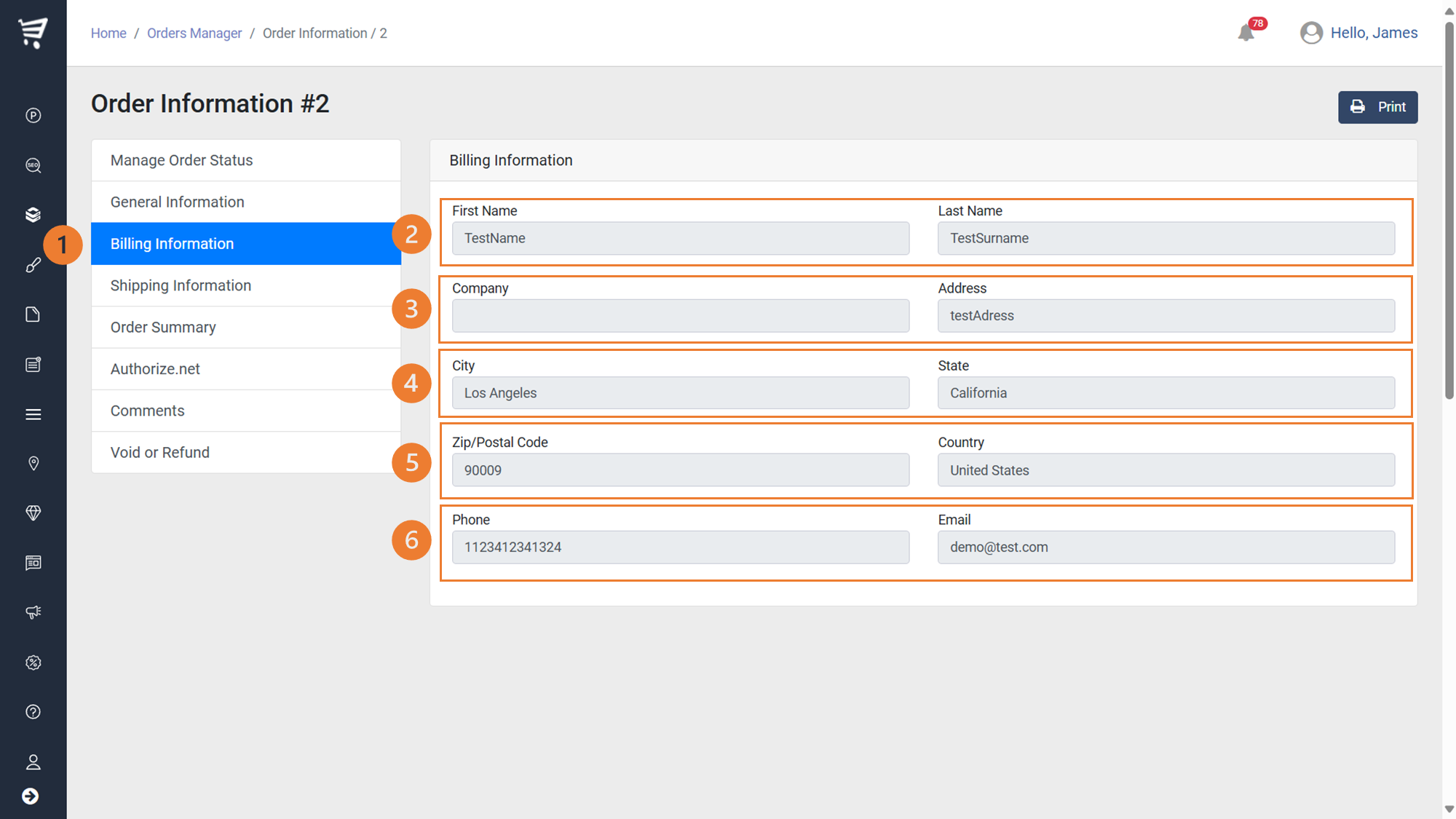Go to Orders Manager breadcrumb link
1456x819 pixels.
point(194,33)
